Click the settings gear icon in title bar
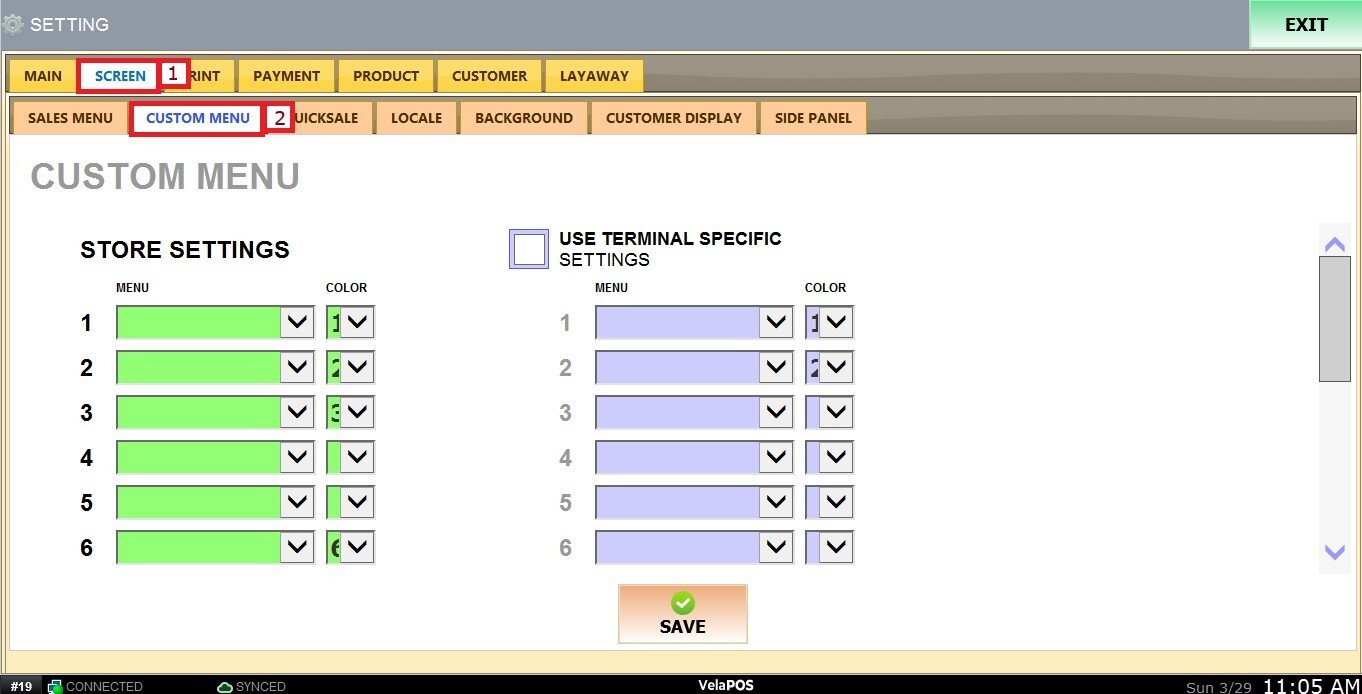The image size is (1362, 694). tap(13, 24)
